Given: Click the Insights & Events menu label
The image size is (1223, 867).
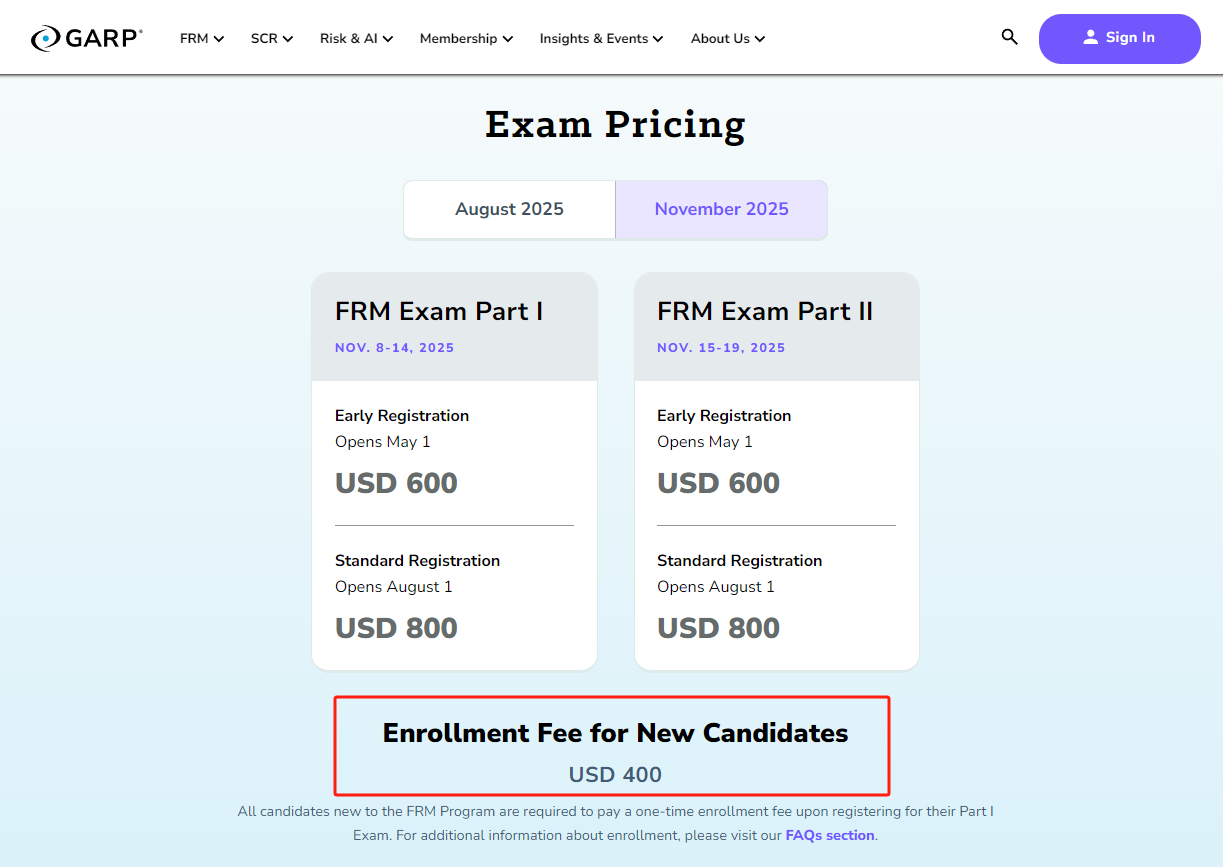Looking at the screenshot, I should 594,39.
